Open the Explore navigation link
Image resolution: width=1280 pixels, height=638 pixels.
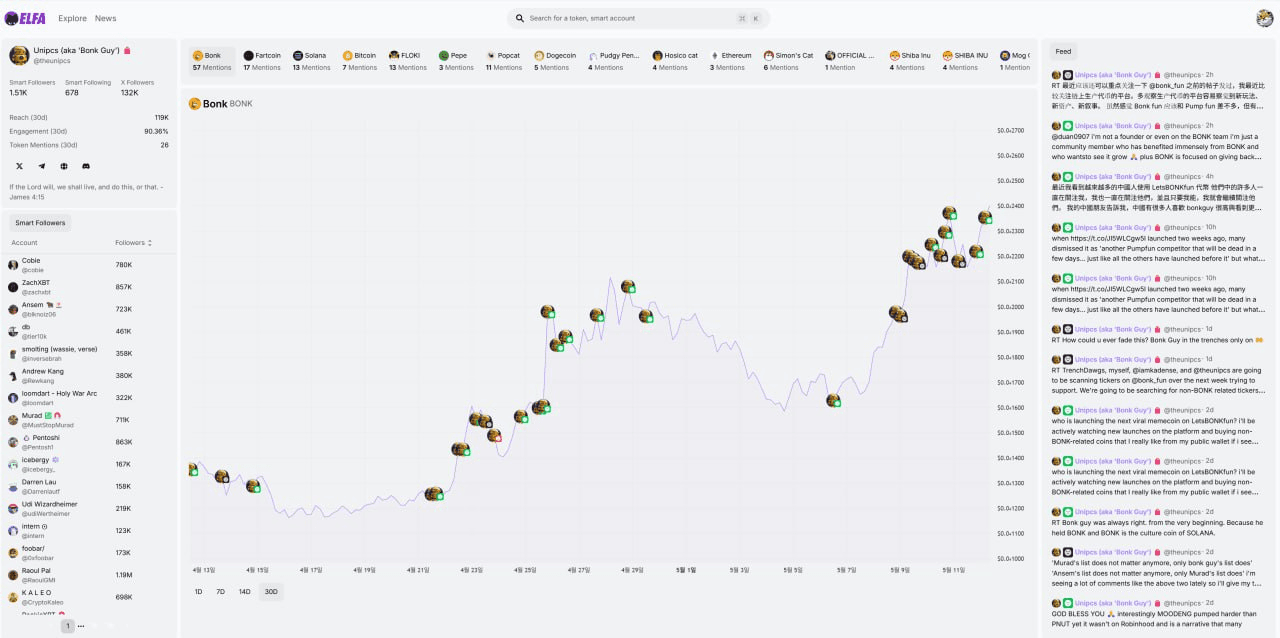coord(72,18)
